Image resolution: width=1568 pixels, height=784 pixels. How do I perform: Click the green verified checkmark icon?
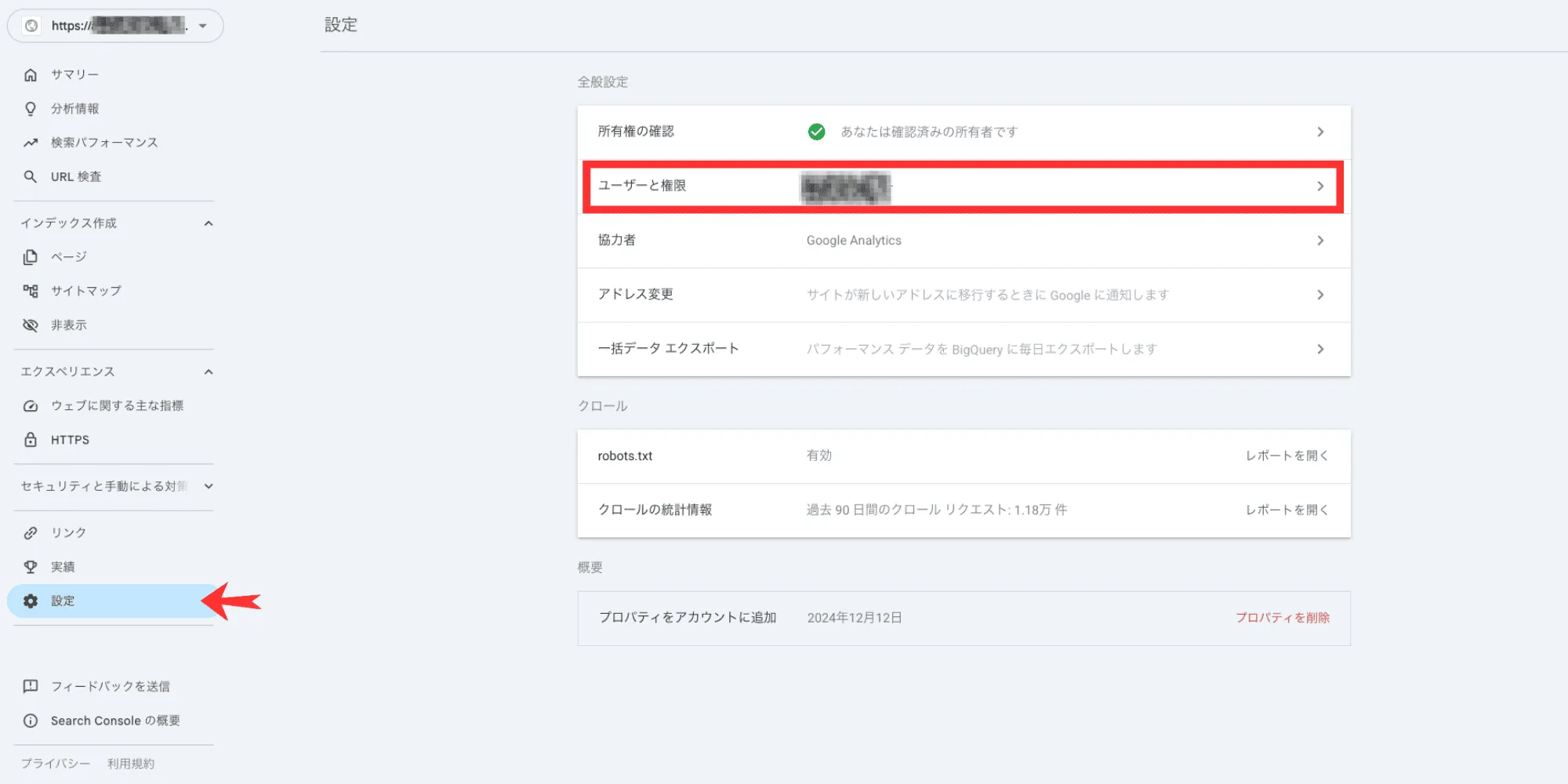816,132
